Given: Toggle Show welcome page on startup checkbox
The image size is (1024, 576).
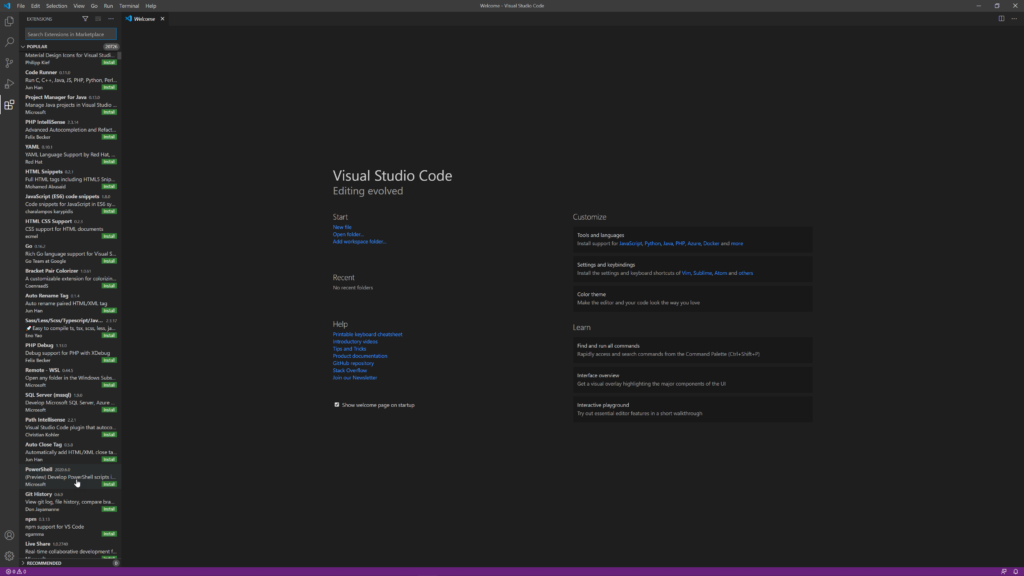Looking at the screenshot, I should [337, 405].
